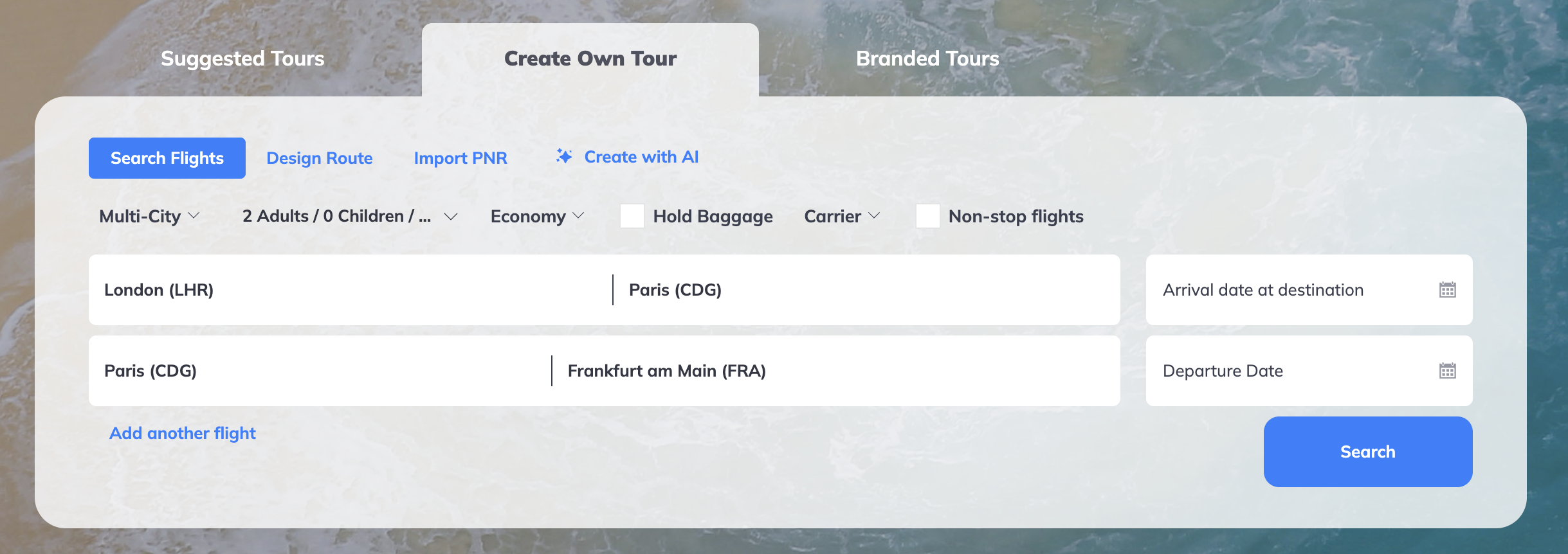Open the Design Route option
Screen dimensions: 1568x554
[x=320, y=158]
